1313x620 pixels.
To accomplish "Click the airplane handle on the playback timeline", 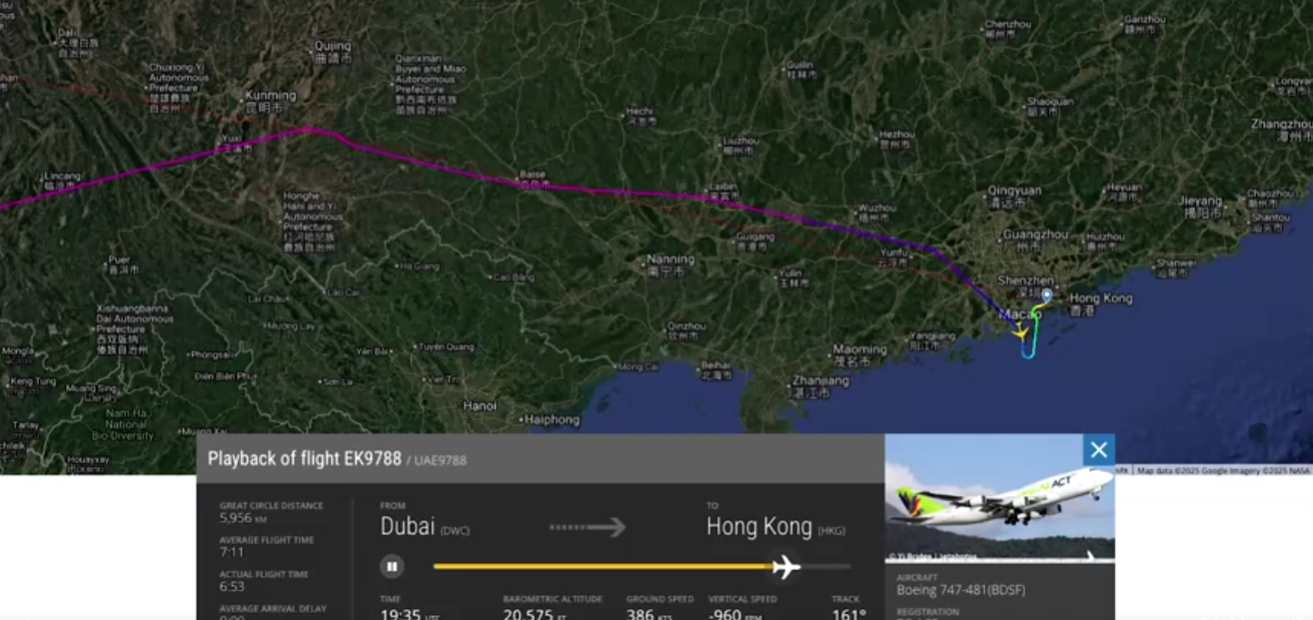I will point(786,567).
